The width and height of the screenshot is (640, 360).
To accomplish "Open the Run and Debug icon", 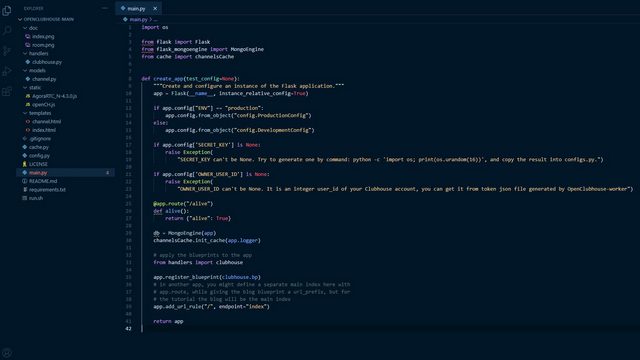I will (7, 71).
